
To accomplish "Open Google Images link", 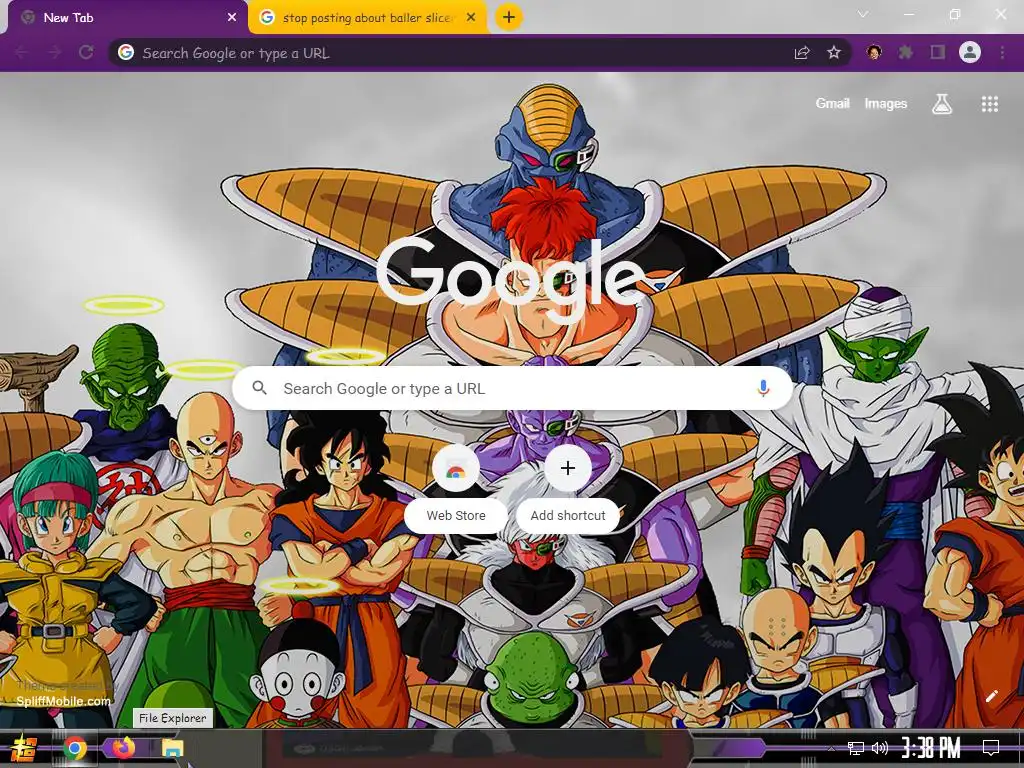I will (x=886, y=103).
